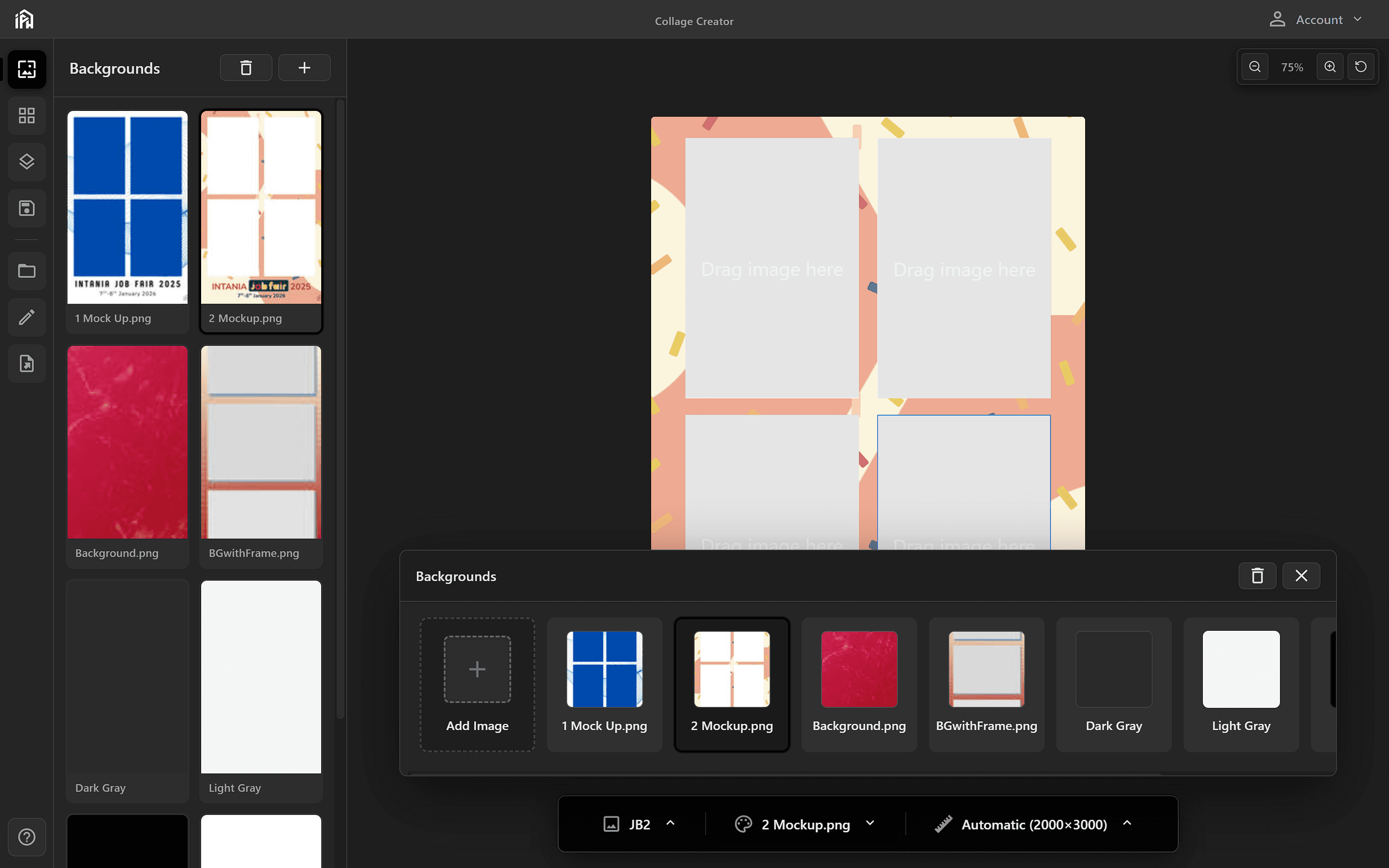
Task: Click the Add Image tile
Action: [x=477, y=684]
